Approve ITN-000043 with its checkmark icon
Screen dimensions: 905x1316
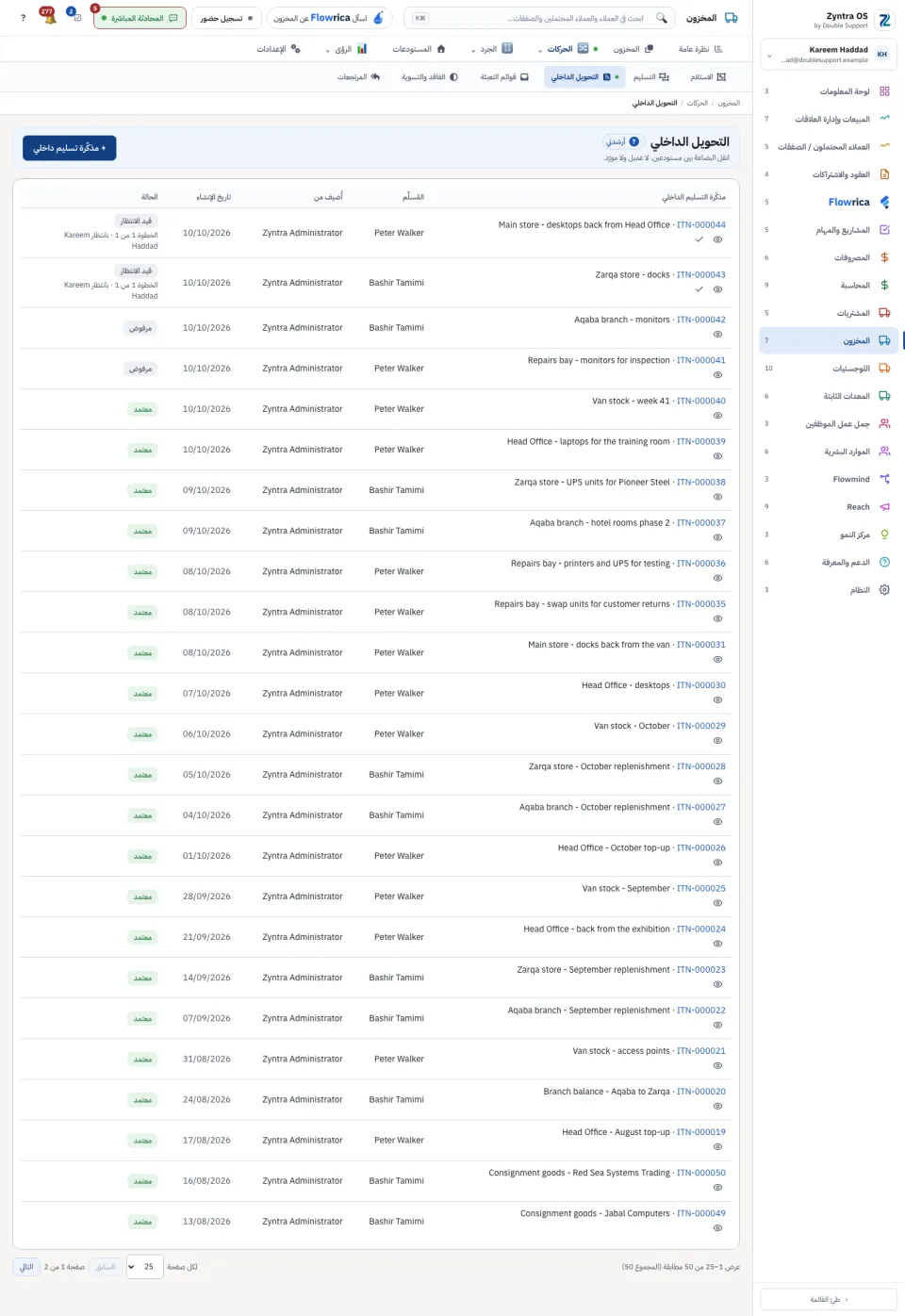[x=699, y=289]
